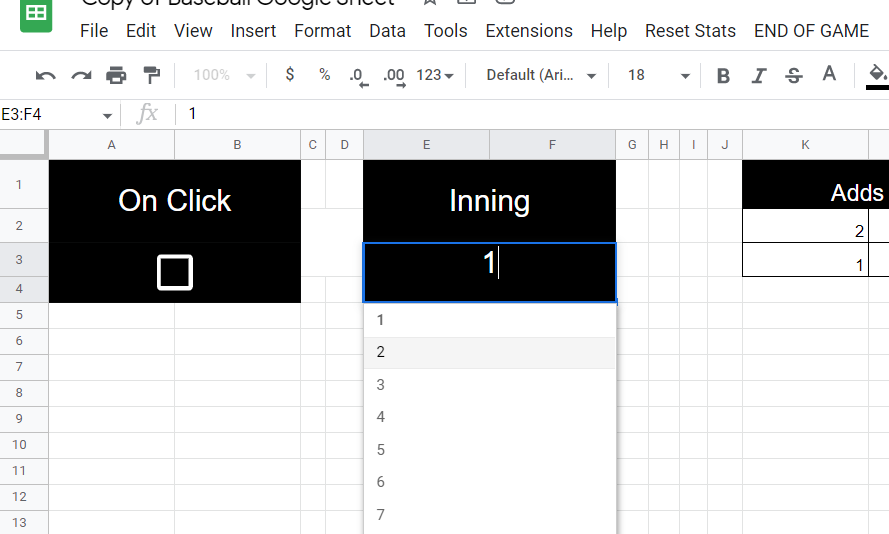Format as currency
Image resolution: width=889 pixels, height=534 pixels.
(290, 74)
